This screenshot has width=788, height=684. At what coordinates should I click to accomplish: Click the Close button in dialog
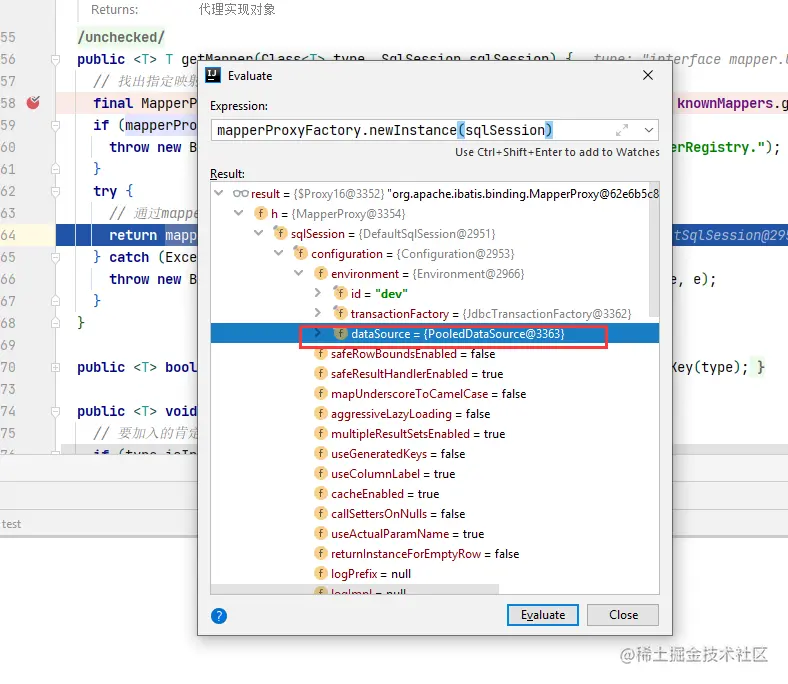click(x=623, y=615)
